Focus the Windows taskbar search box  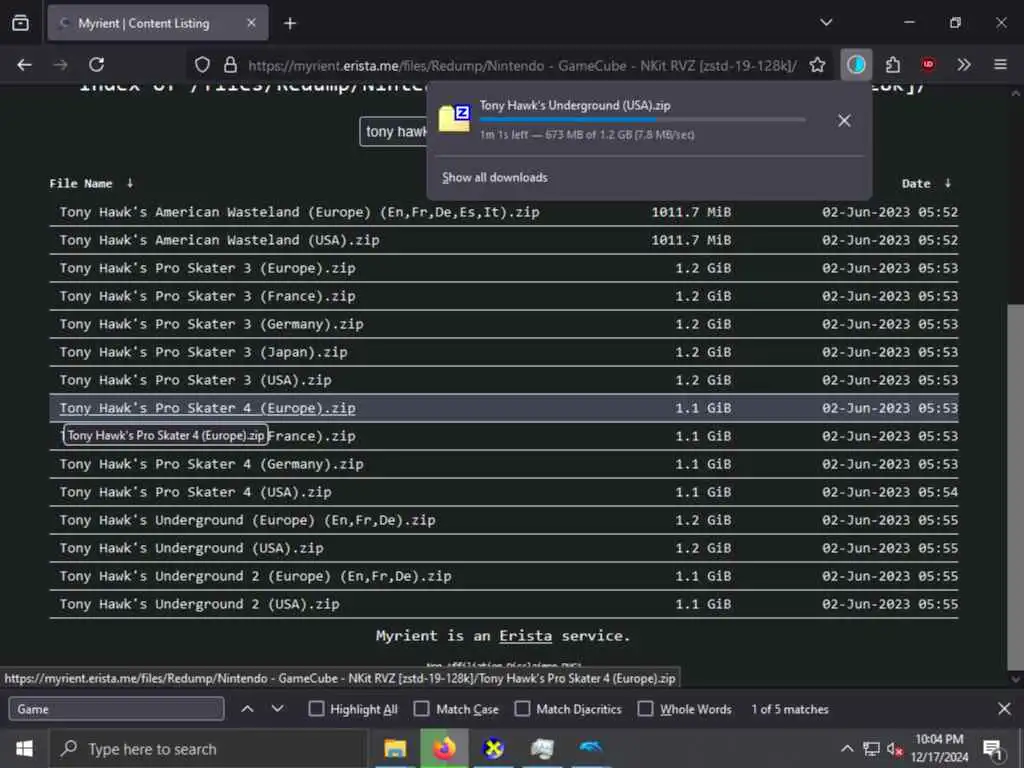click(209, 749)
